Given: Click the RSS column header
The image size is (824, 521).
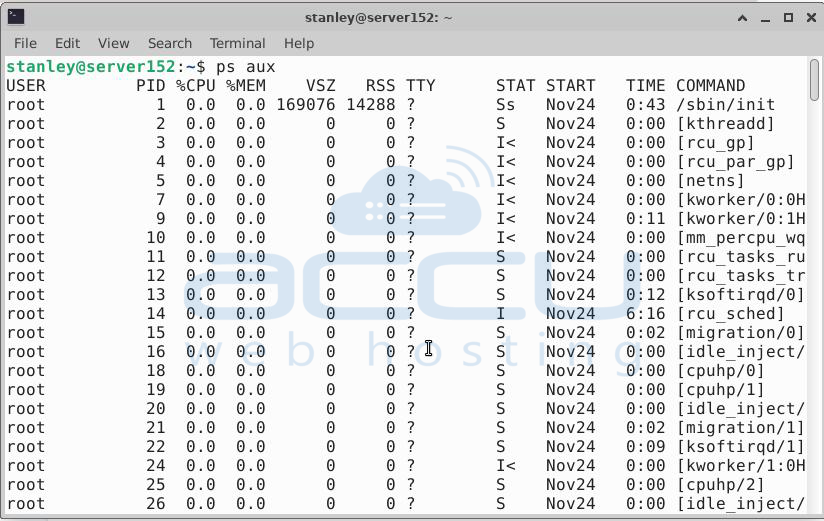Looking at the screenshot, I should click(380, 86).
